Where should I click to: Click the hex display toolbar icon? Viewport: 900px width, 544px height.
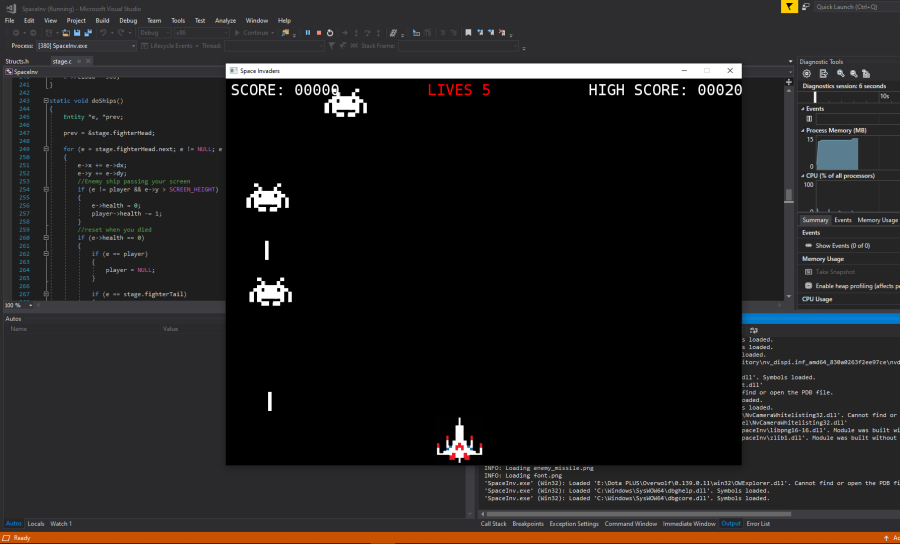pyautogui.click(x=394, y=33)
